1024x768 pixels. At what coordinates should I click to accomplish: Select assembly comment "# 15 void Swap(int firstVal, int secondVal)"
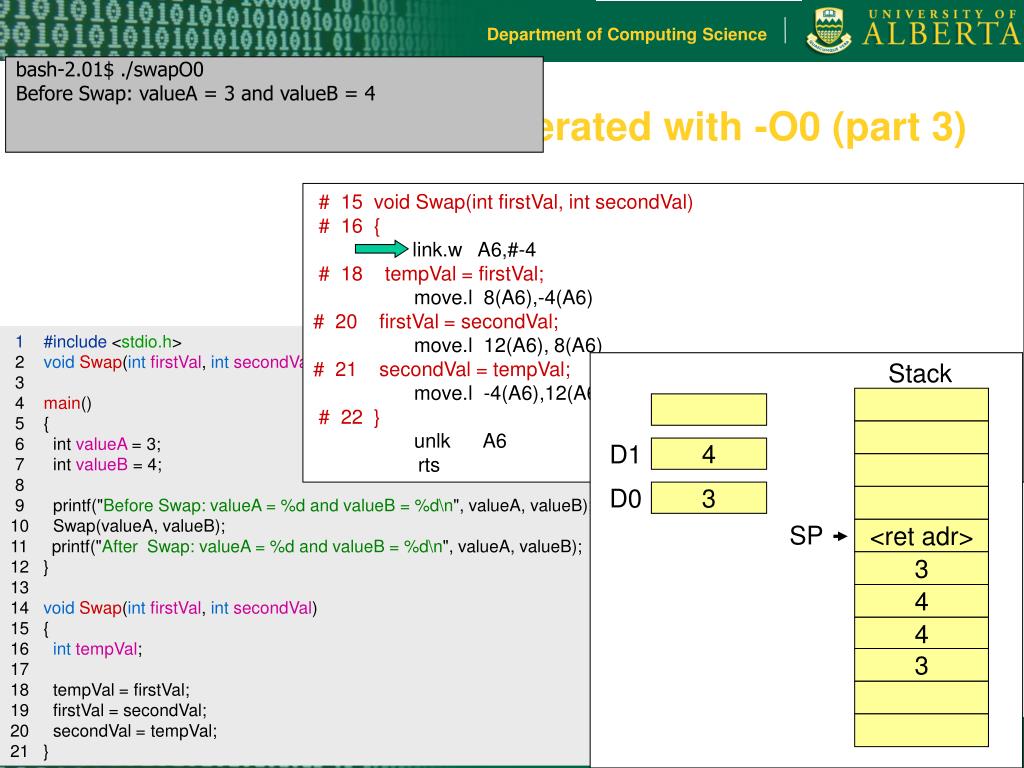click(505, 202)
